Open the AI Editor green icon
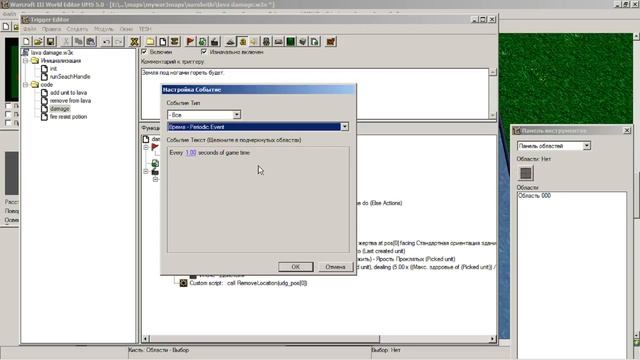Viewport: 640px width, 360px height. pos(291,42)
